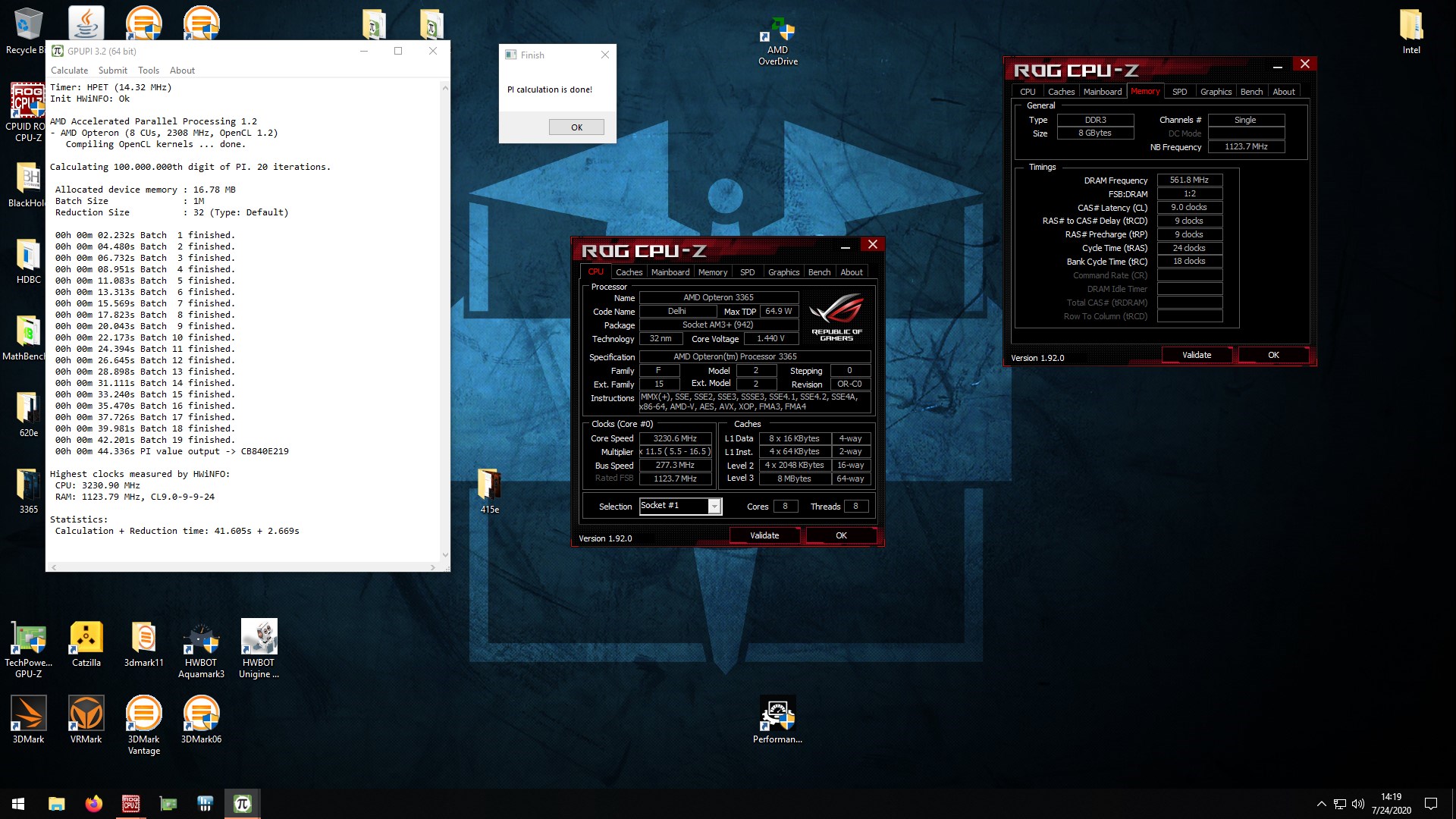Viewport: 1456px width, 819px height.
Task: Launch TechPowerUp GPU-Z shortcut
Action: click(28, 649)
